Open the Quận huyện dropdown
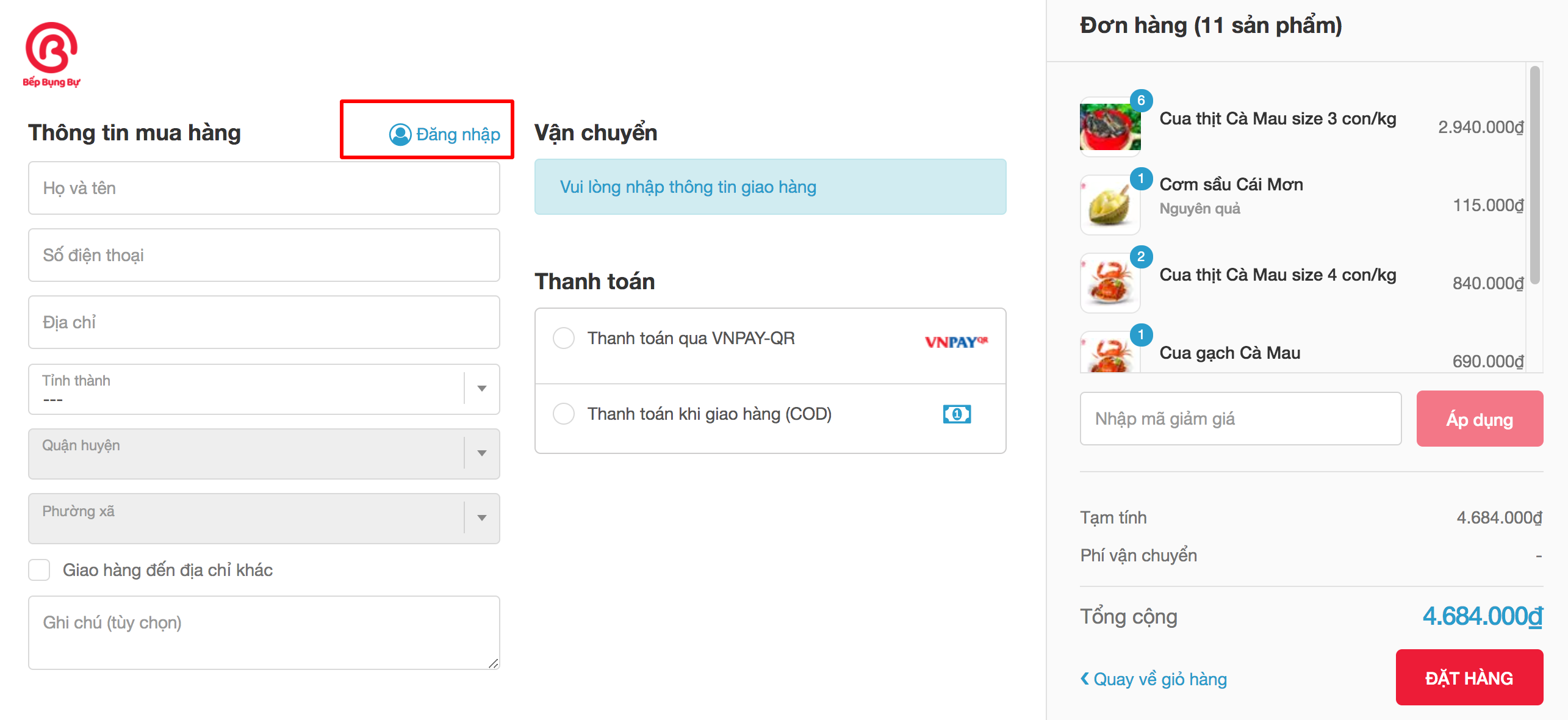The image size is (1568, 720). tap(264, 454)
